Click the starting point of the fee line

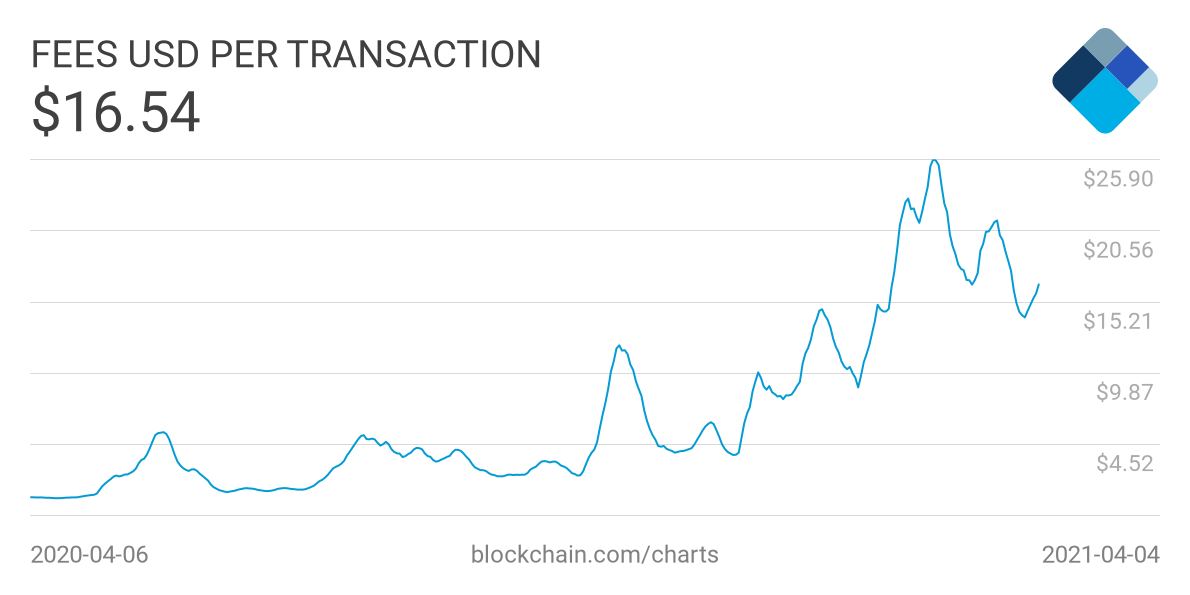[32, 496]
